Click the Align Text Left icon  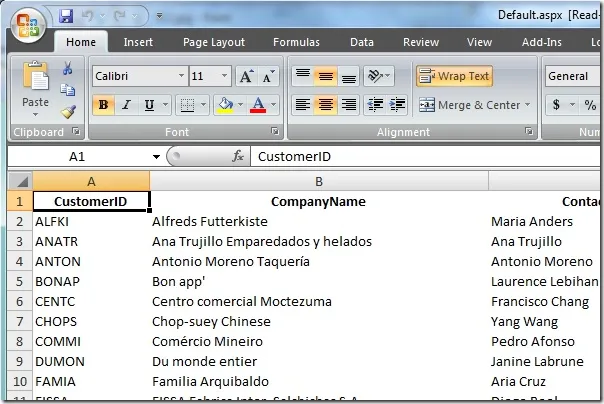[x=302, y=105]
